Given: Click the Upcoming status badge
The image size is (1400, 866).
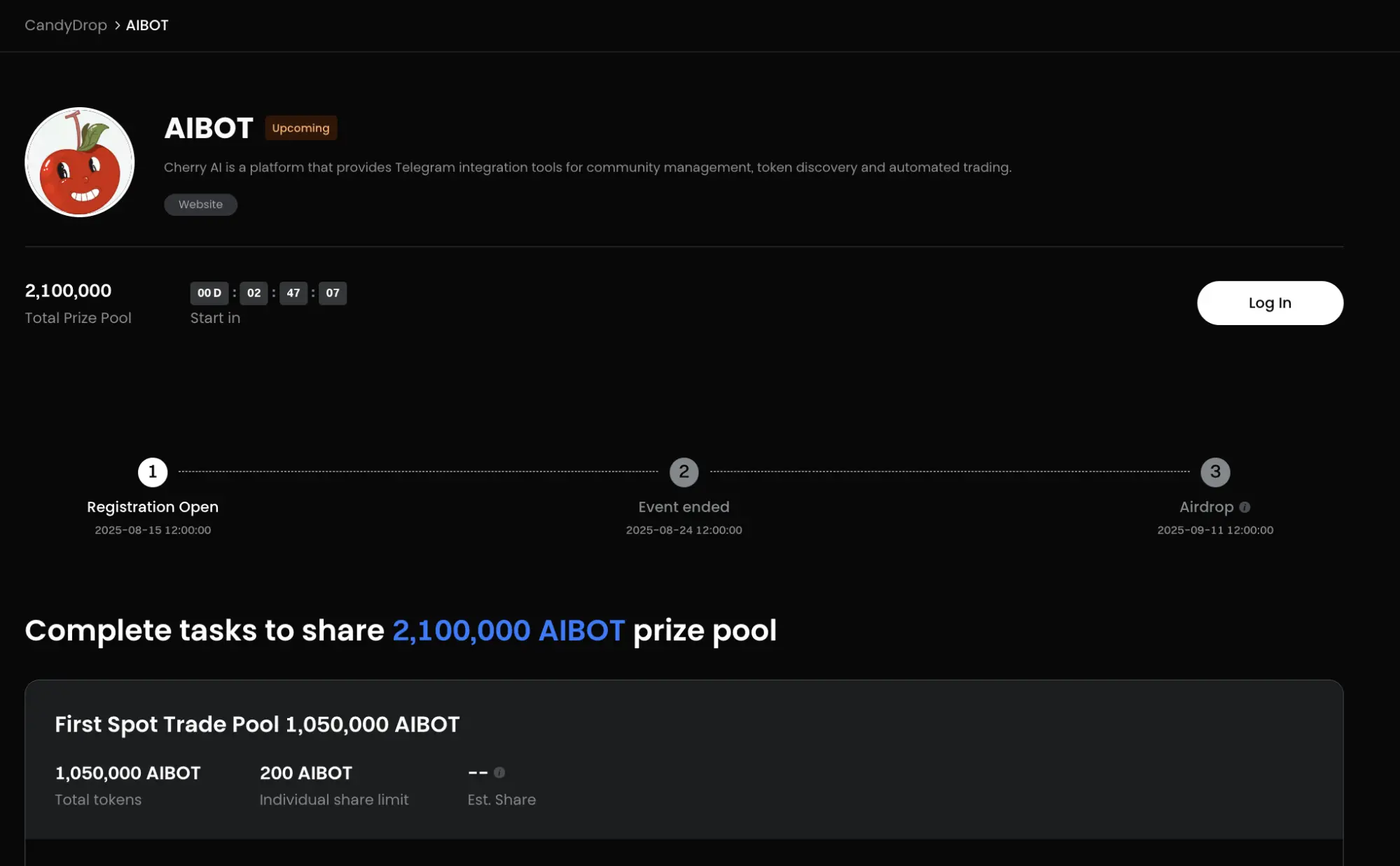Looking at the screenshot, I should pos(300,128).
